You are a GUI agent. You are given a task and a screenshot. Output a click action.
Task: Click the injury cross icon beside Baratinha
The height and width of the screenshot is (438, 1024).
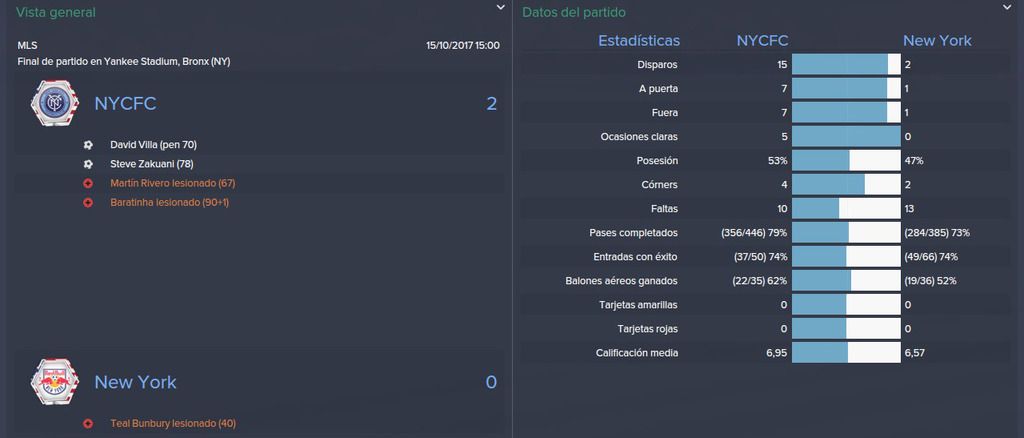[x=88, y=202]
